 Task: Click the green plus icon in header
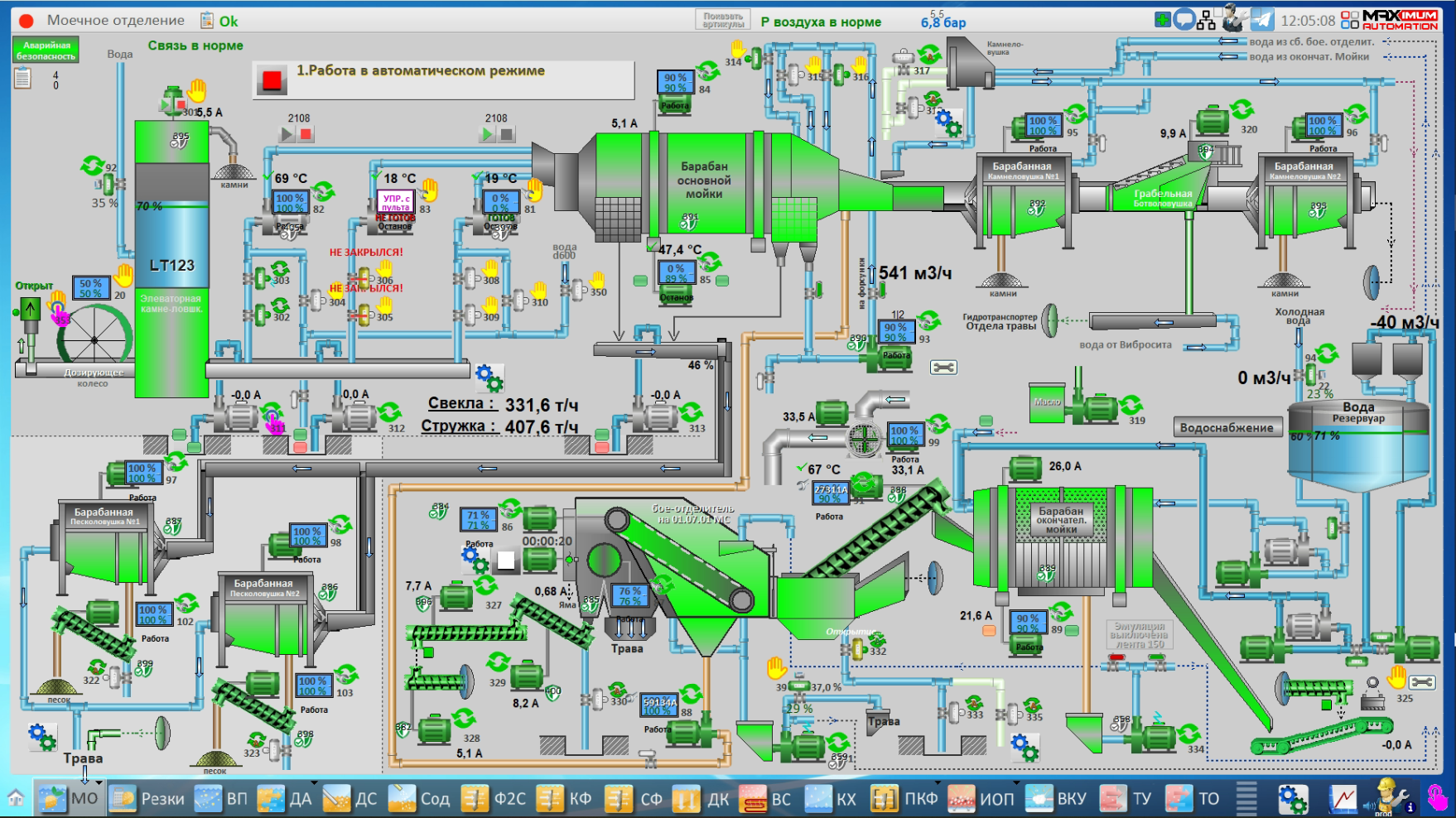point(1163,20)
